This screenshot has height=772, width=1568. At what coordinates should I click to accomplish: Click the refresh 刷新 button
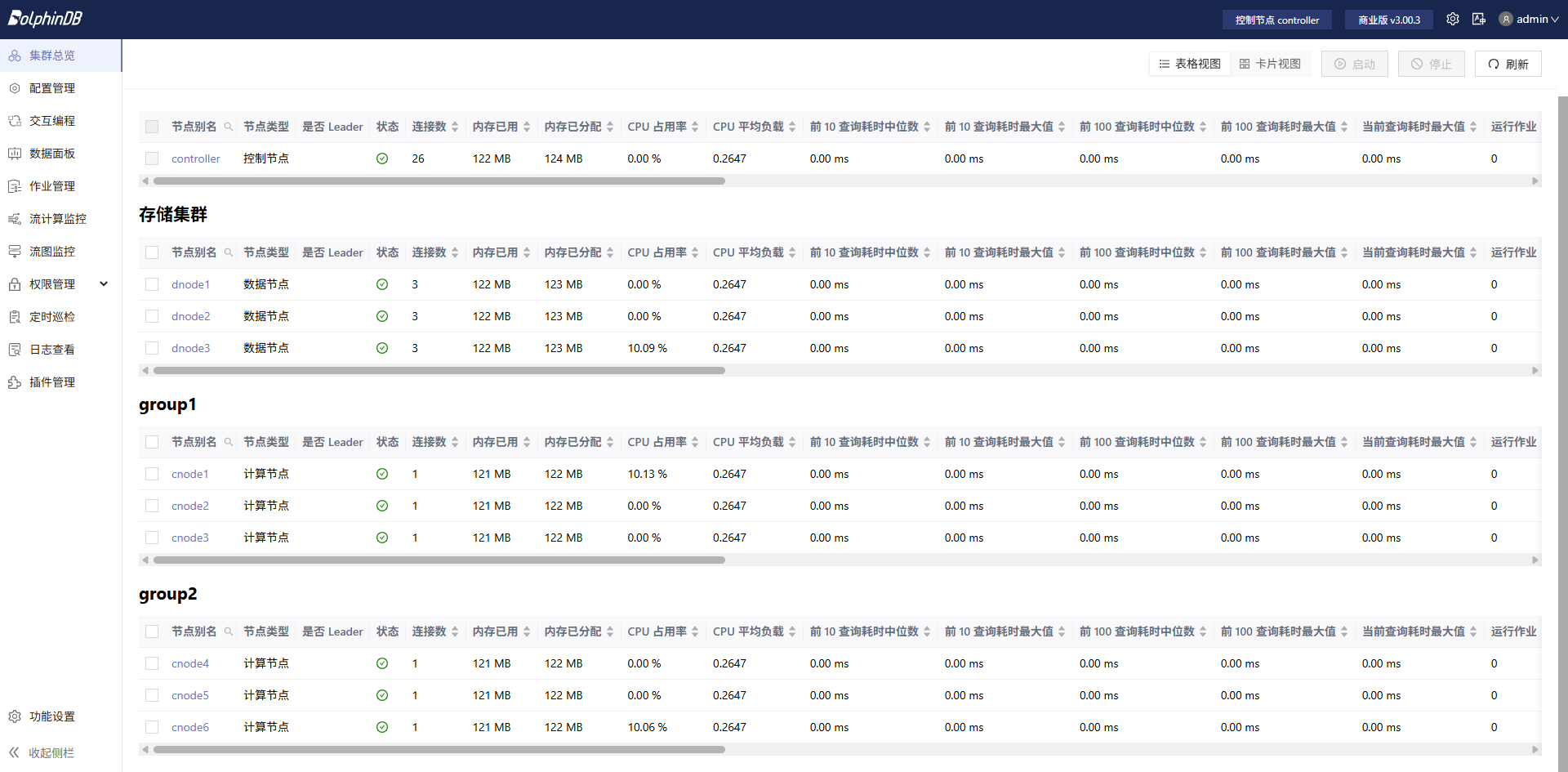click(1508, 64)
